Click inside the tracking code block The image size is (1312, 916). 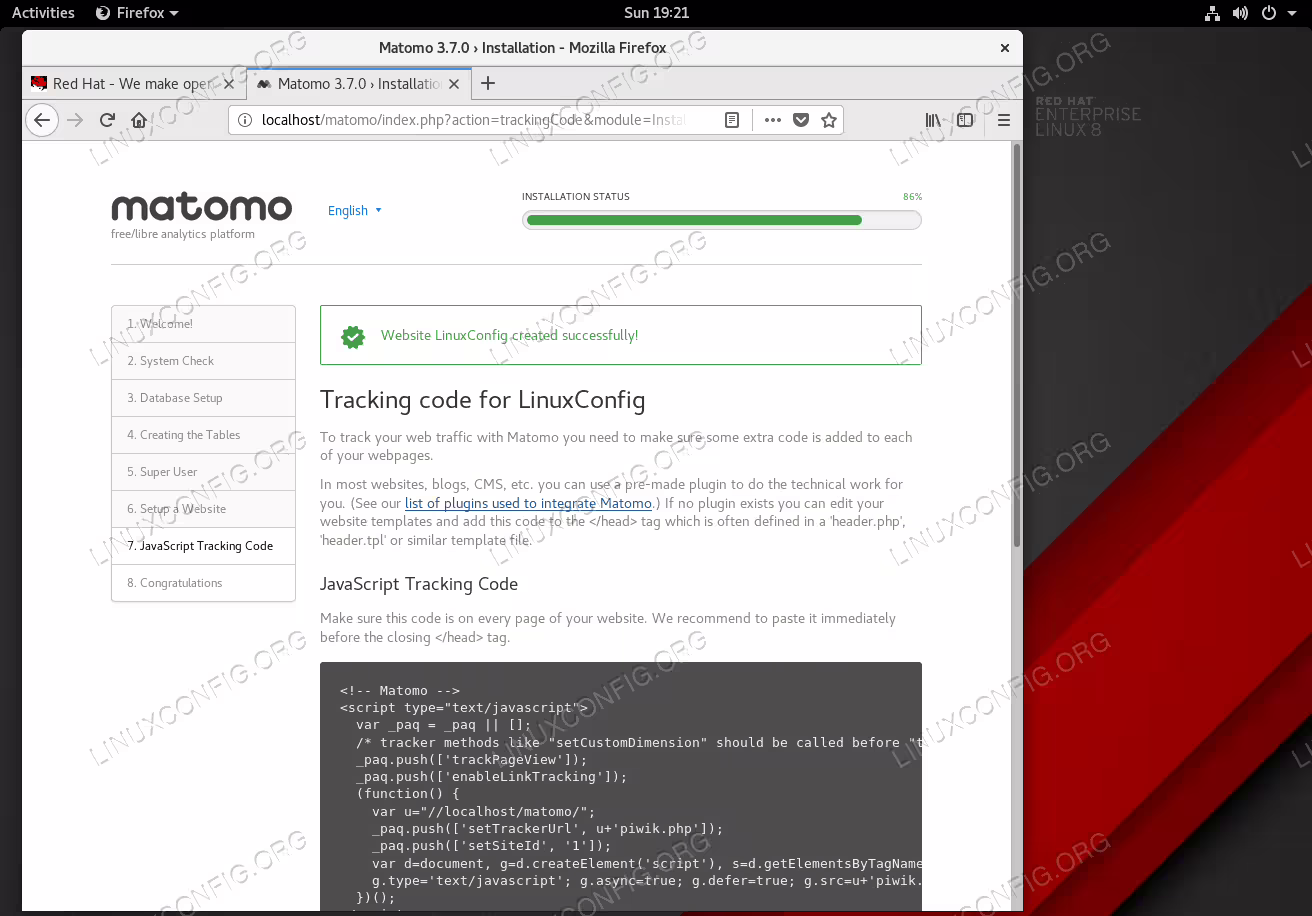pos(621,786)
